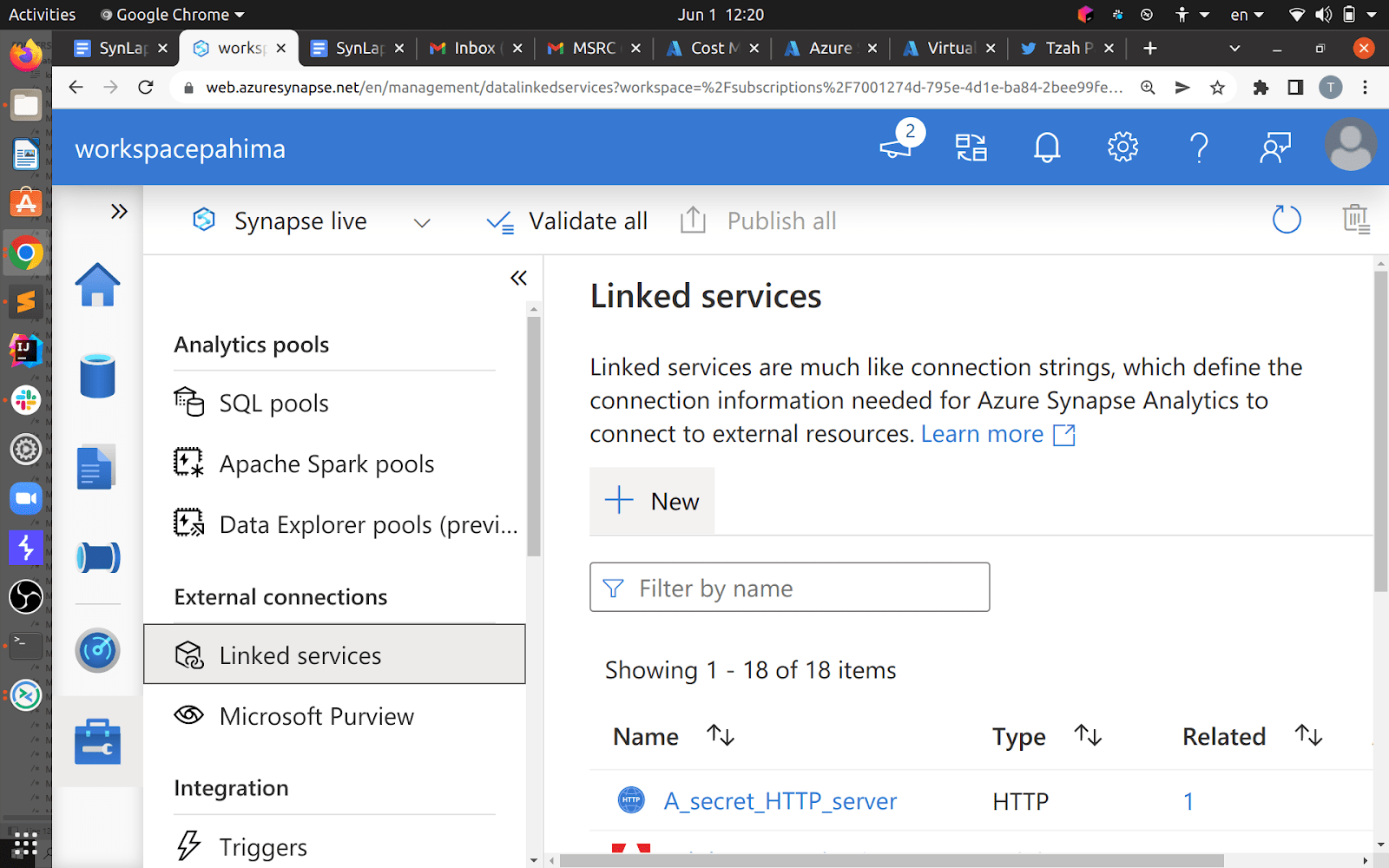
Task: Expand the Synapse live branch dropdown
Action: (x=422, y=222)
